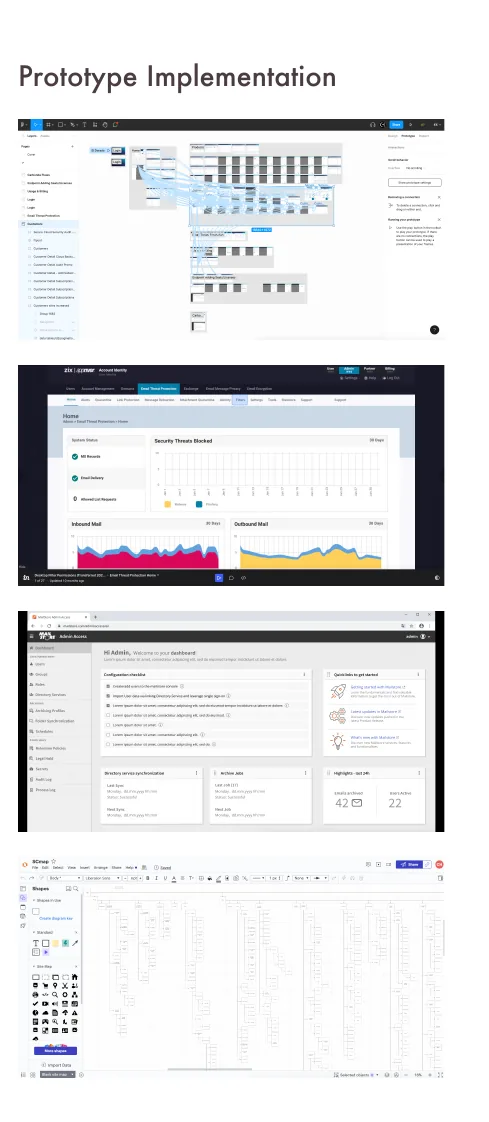The image size is (489, 1122).
Task: Close the Removing a connection tip
Action: (439, 197)
